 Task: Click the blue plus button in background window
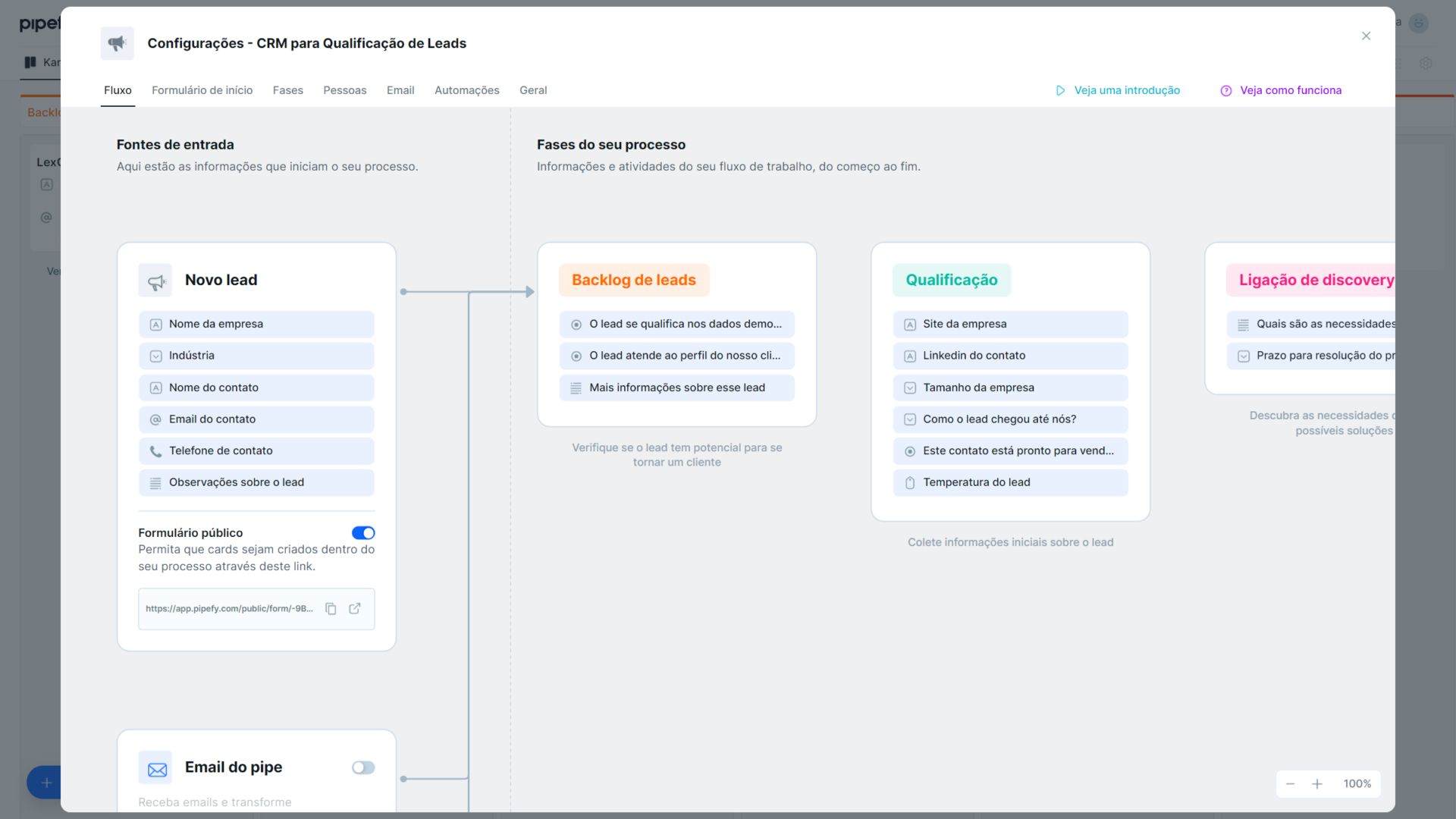pyautogui.click(x=44, y=783)
